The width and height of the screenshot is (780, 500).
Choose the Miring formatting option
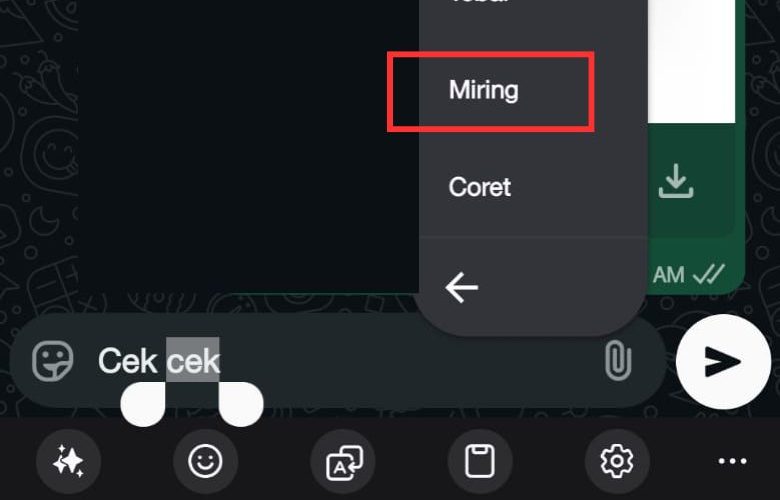pyautogui.click(x=484, y=91)
